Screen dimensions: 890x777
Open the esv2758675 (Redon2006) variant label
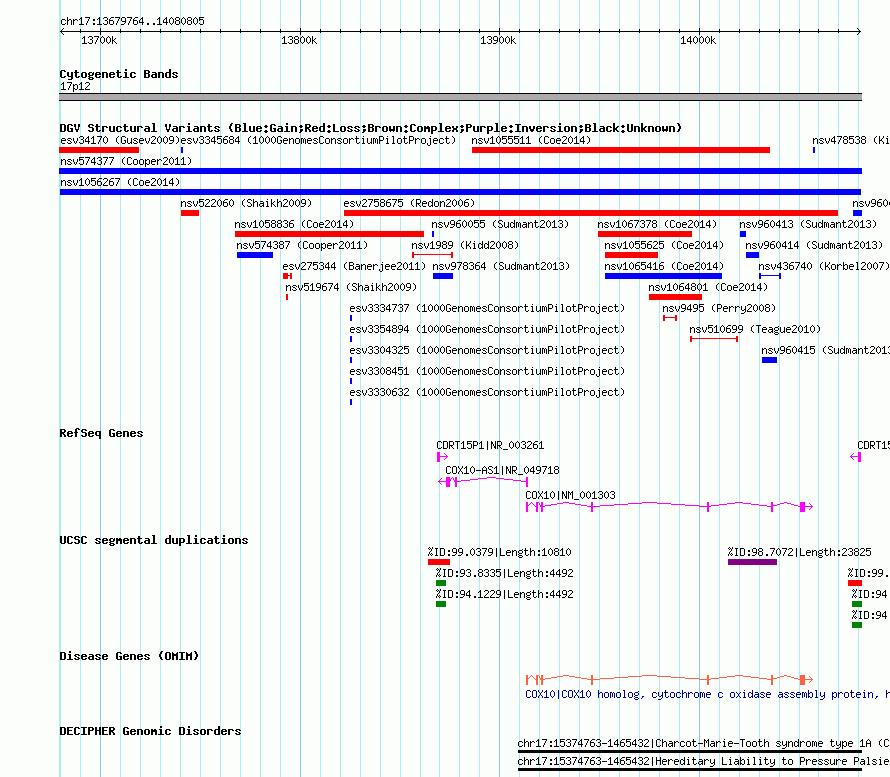tap(409, 203)
